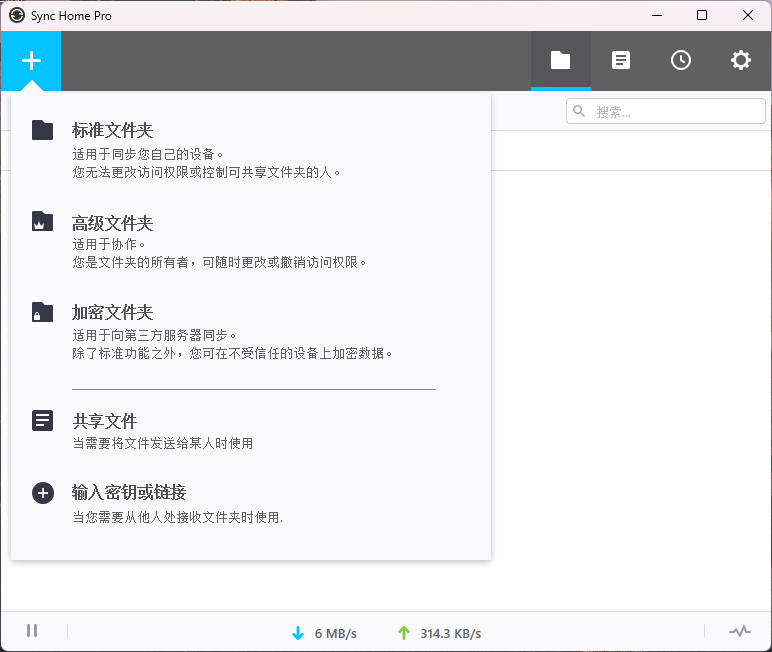772x652 pixels.
Task: Click the blue plus add button
Action: (x=31, y=61)
